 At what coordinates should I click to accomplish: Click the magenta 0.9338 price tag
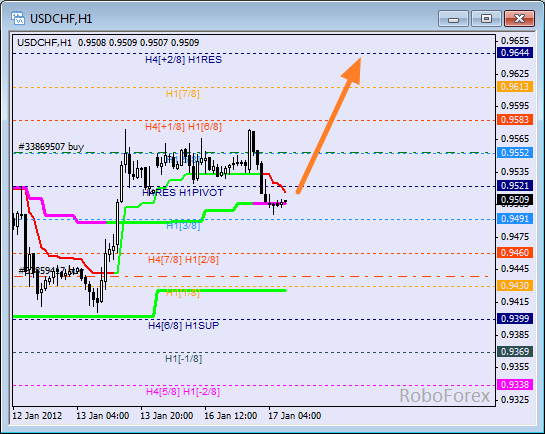(x=515, y=385)
